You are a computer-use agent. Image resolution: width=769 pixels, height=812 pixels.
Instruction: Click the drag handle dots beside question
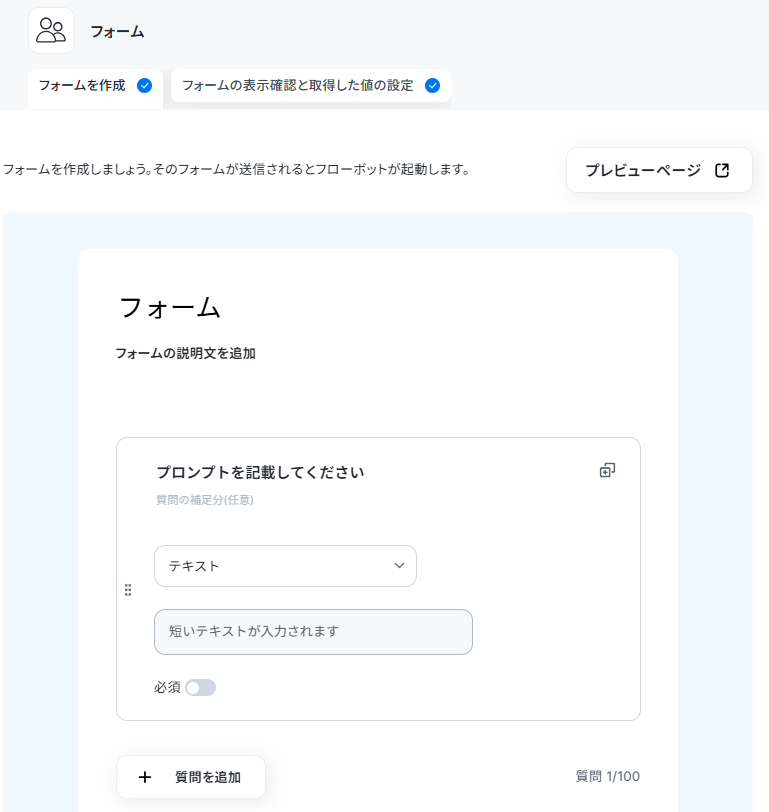point(128,590)
